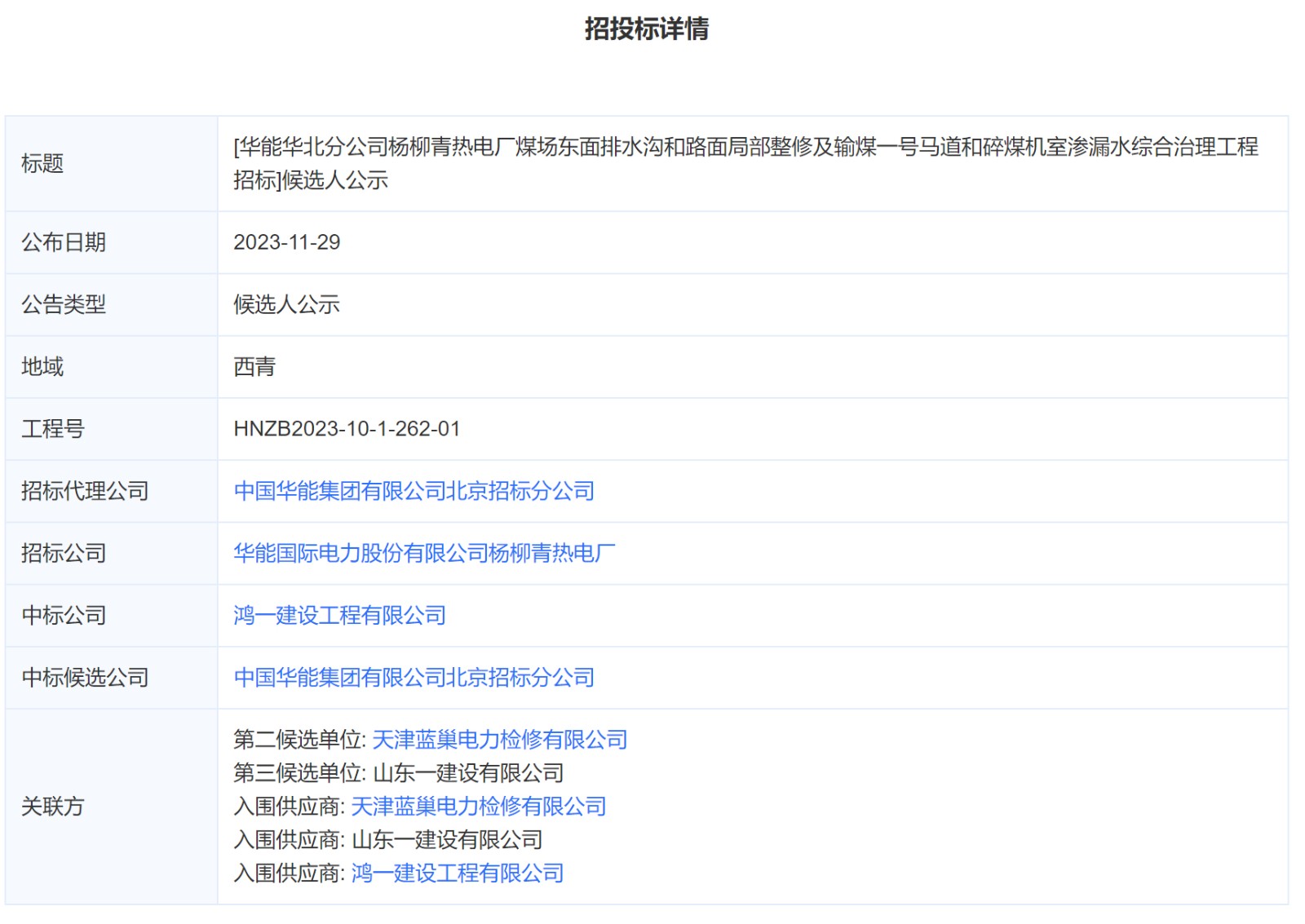Click the 地域 row label
Screen dimensions: 1305x924
pyautogui.click(x=42, y=367)
